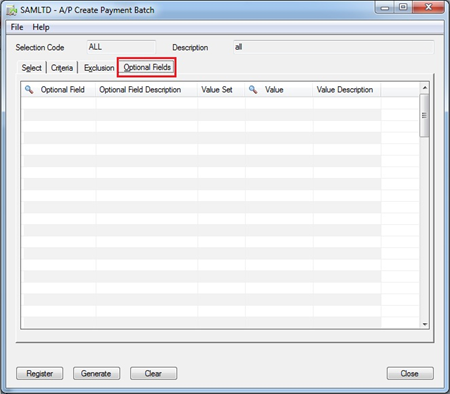Open the Help menu
This screenshot has width=450, height=394.
pos(41,27)
